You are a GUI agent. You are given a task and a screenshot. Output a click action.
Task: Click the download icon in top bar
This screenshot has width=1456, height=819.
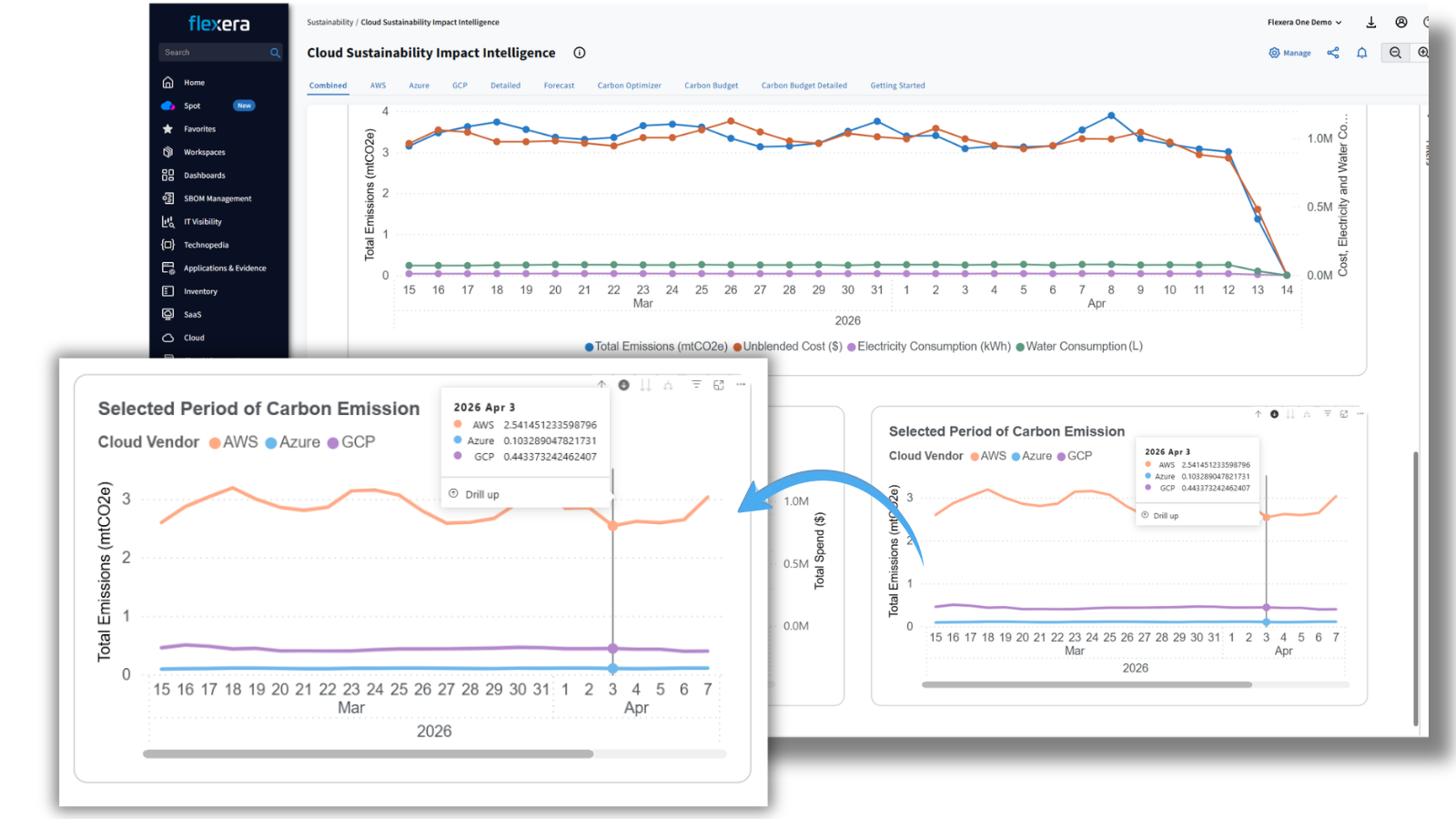click(1371, 23)
